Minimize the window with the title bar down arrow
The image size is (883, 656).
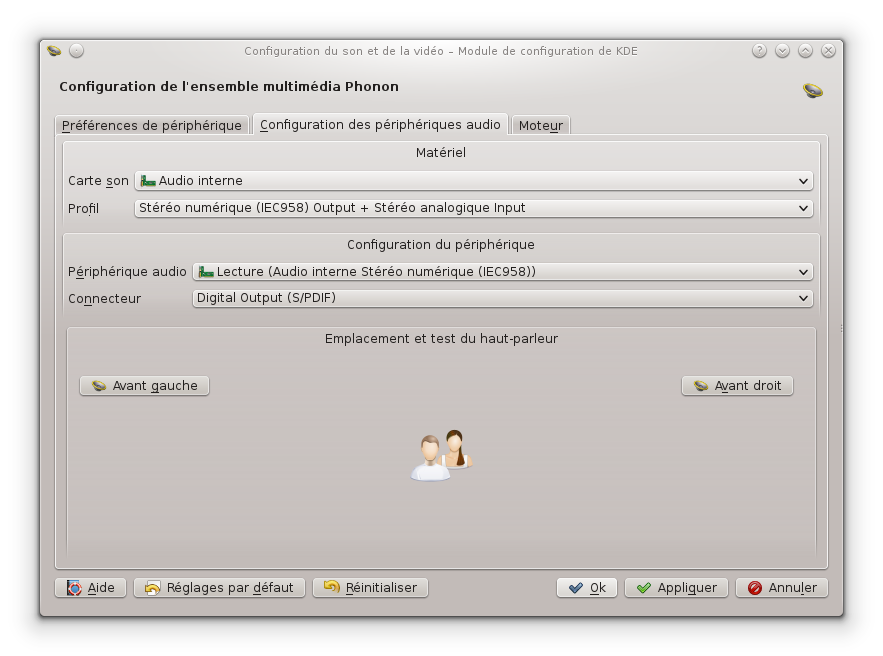782,51
